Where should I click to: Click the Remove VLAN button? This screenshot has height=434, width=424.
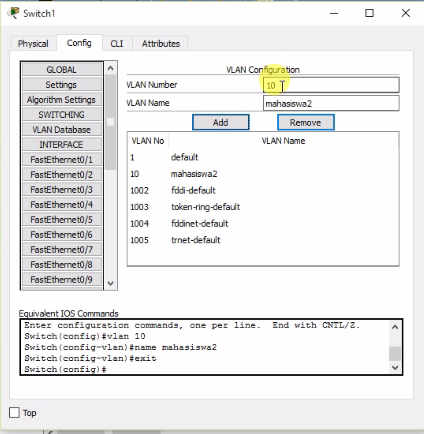306,122
